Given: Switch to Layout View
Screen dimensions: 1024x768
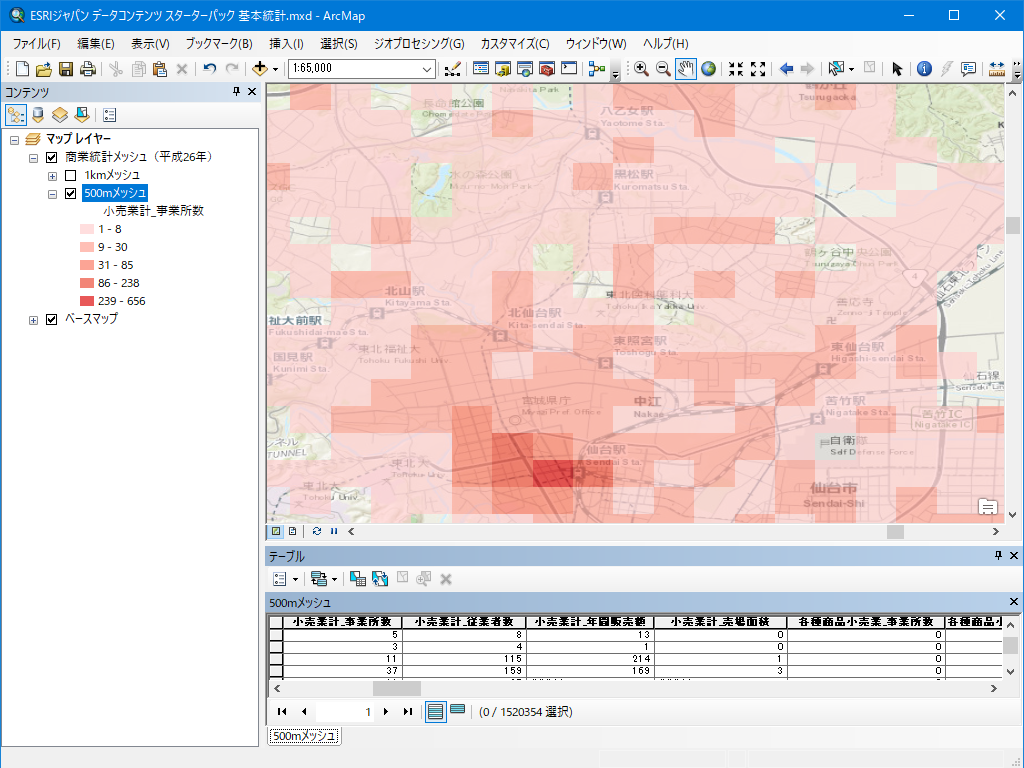Looking at the screenshot, I should point(293,532).
